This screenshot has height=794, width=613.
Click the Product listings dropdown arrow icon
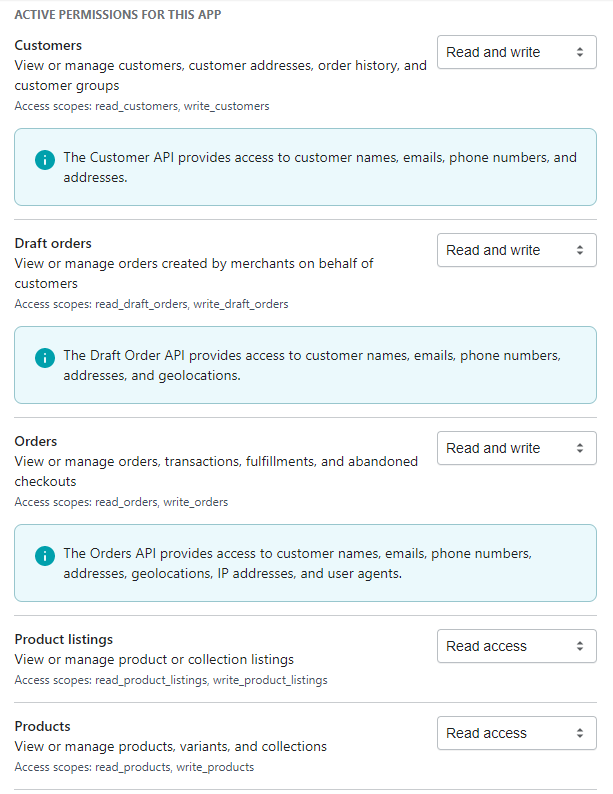pos(580,646)
